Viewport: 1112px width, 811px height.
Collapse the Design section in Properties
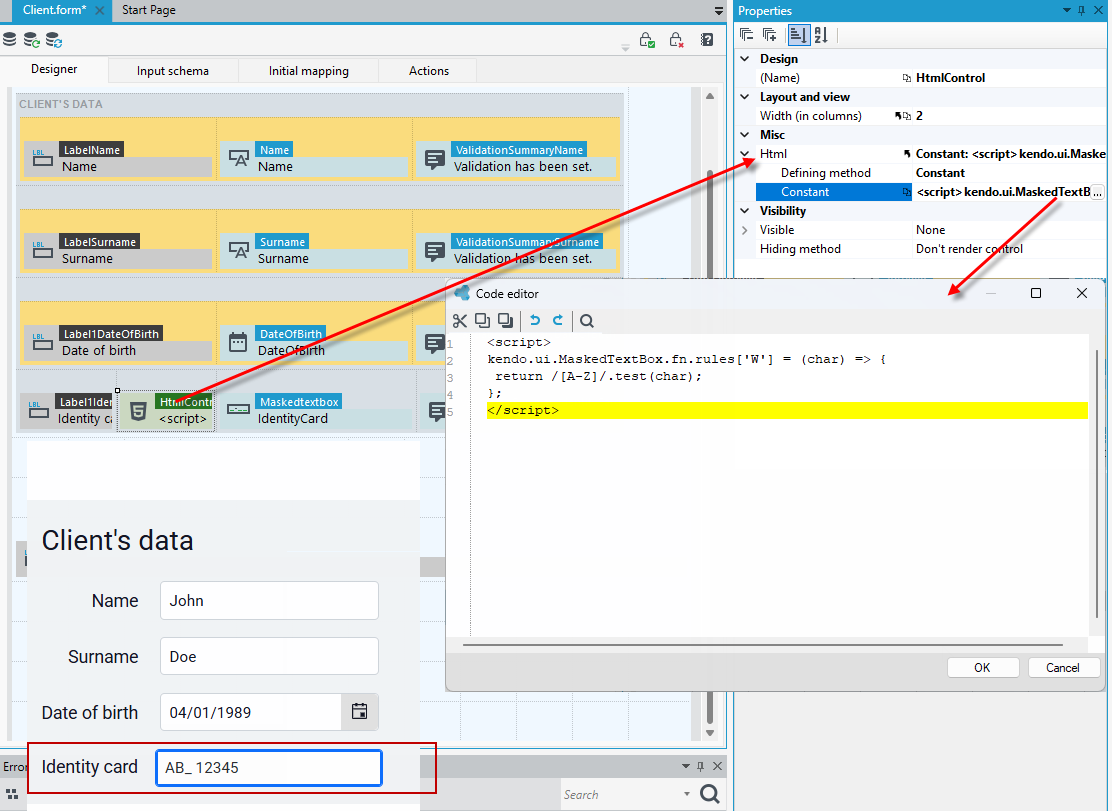click(x=745, y=59)
